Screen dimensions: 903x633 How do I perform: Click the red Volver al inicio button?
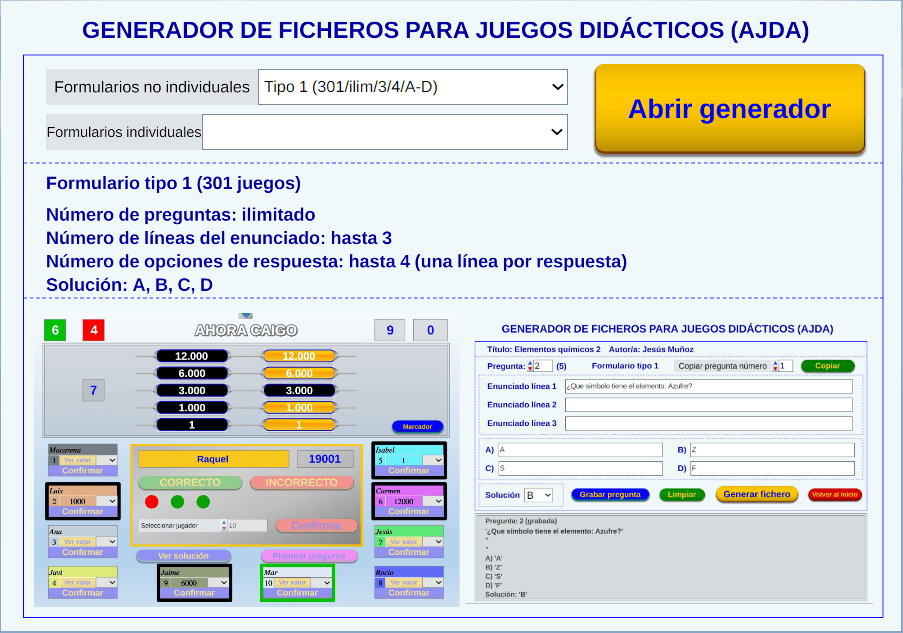click(x=835, y=495)
